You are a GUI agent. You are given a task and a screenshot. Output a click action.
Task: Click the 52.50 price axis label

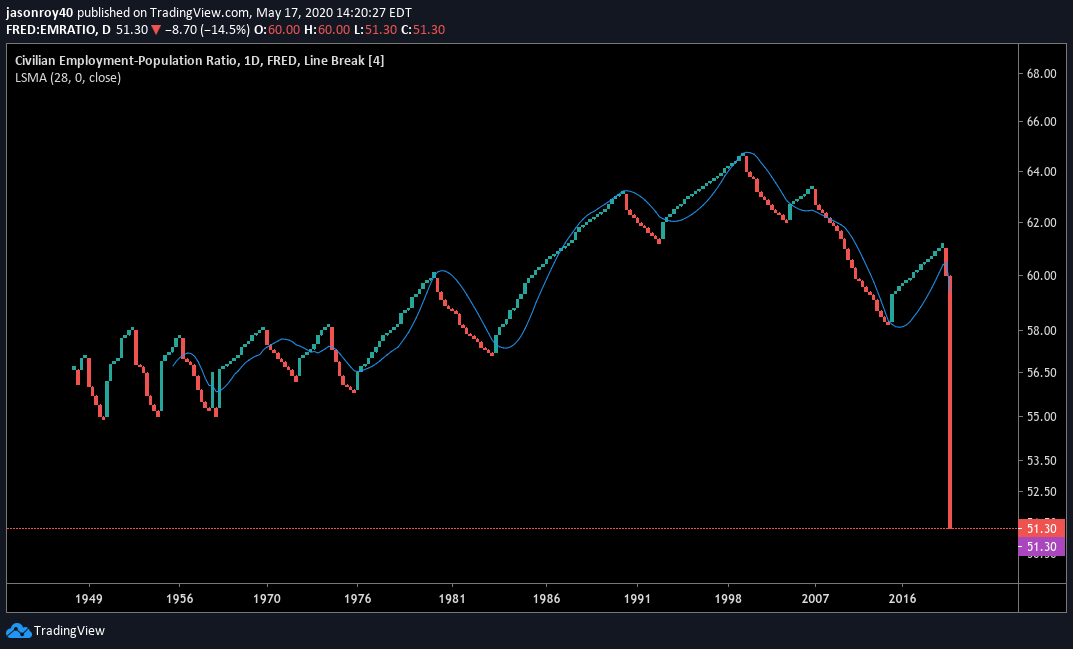[x=1042, y=491]
